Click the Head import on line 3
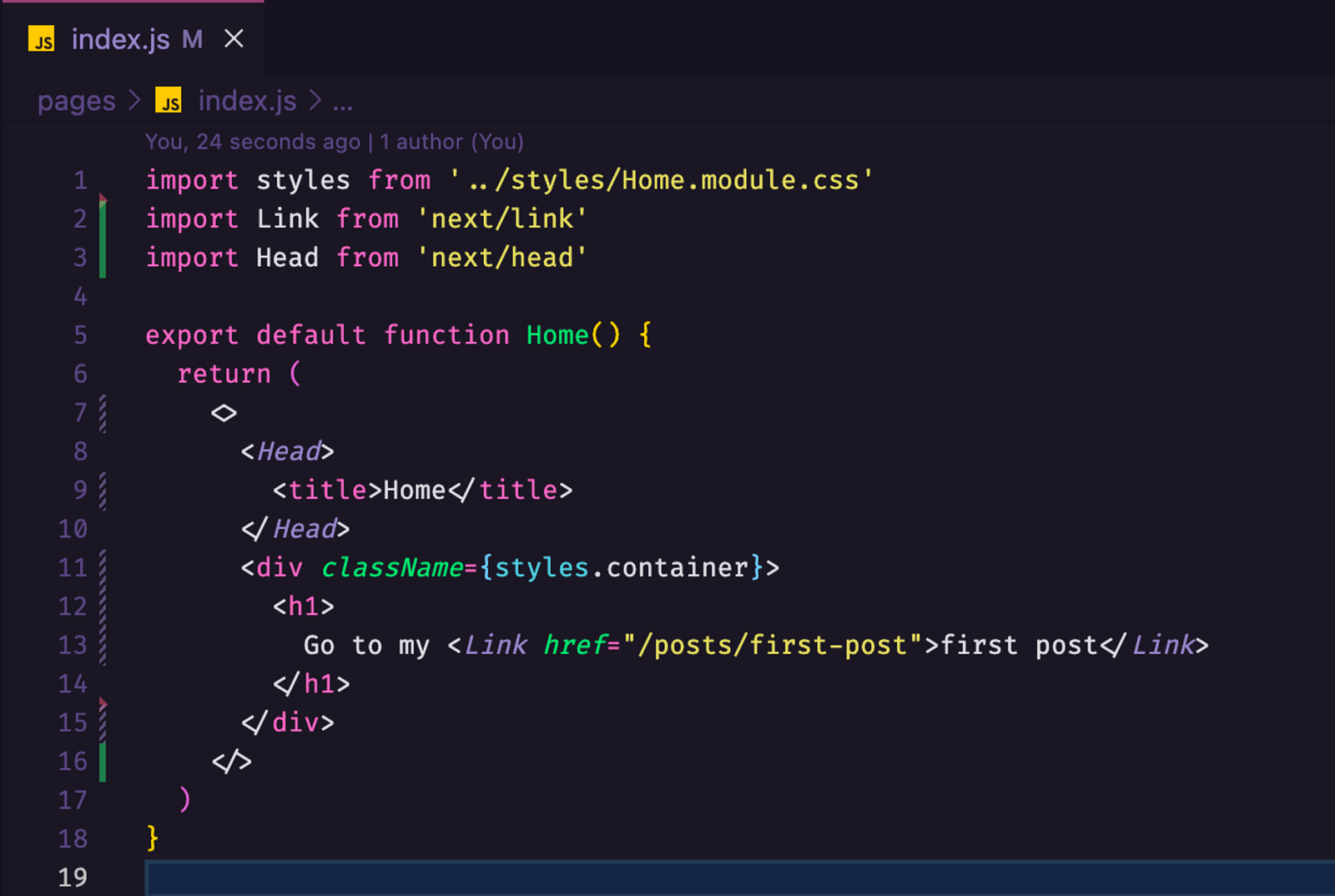Viewport: 1335px width, 896px height. point(287,257)
